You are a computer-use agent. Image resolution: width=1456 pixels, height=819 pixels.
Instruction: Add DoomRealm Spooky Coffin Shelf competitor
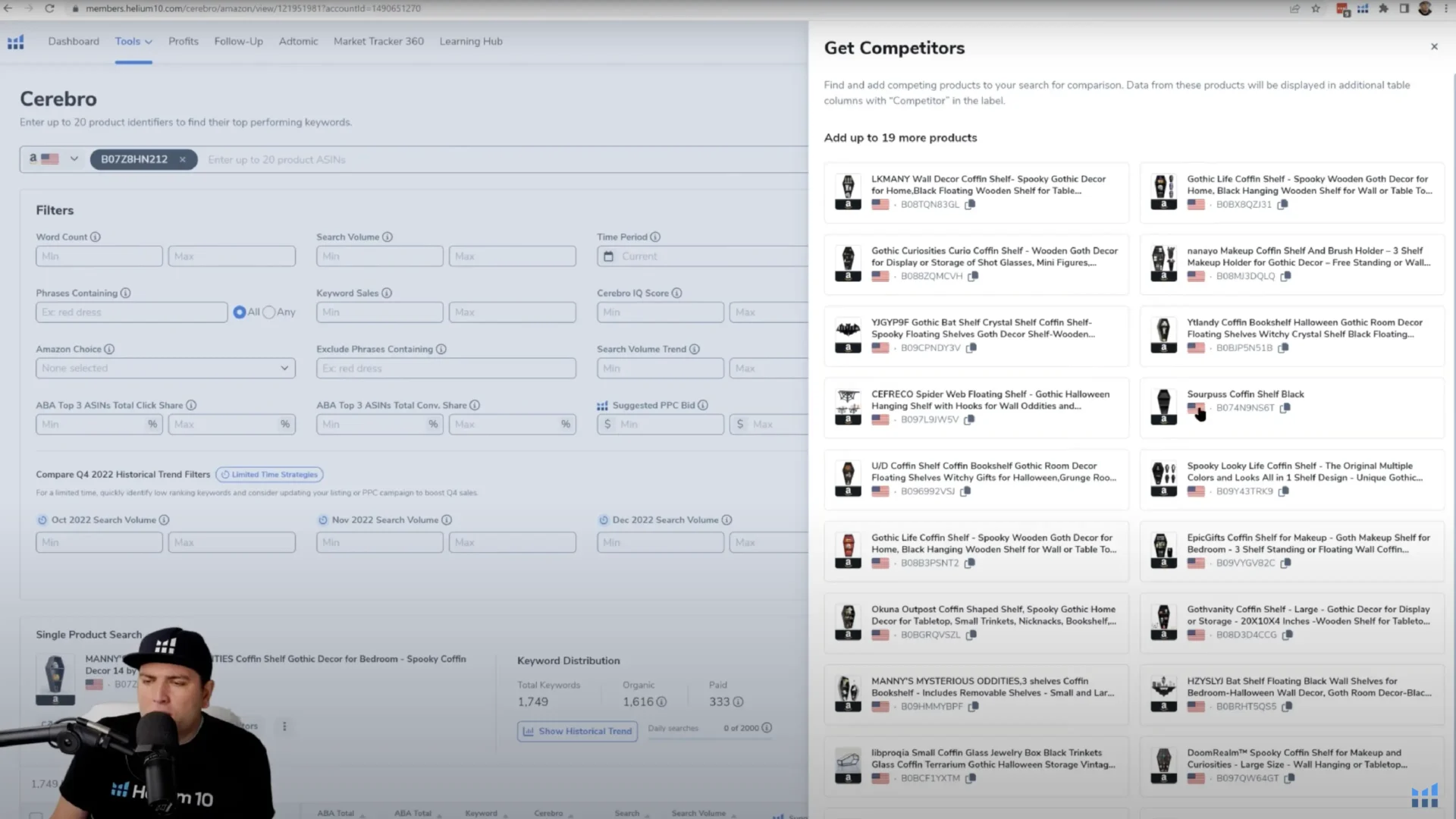pos(1292,766)
